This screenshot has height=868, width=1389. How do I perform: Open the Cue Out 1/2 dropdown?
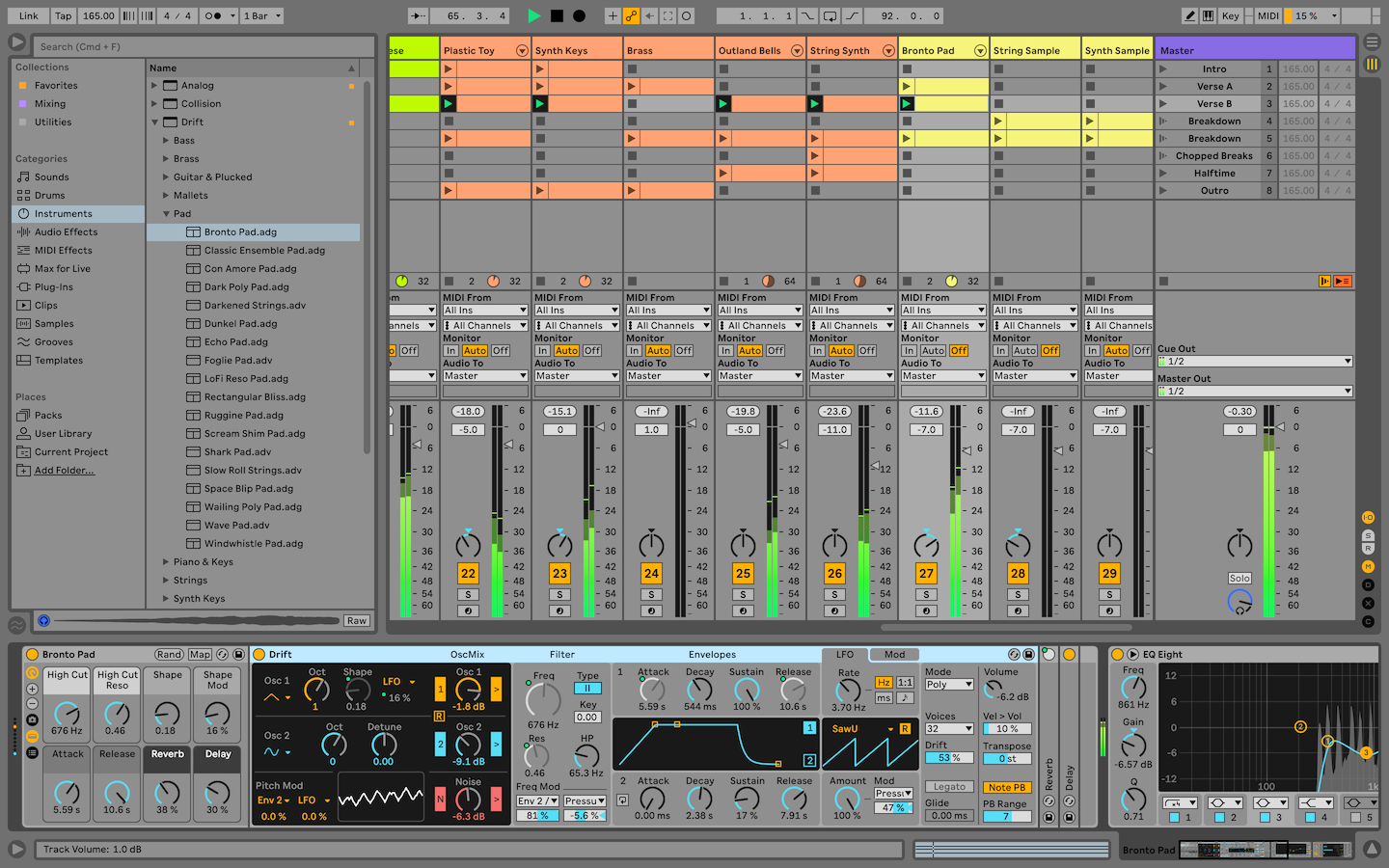click(x=1255, y=362)
